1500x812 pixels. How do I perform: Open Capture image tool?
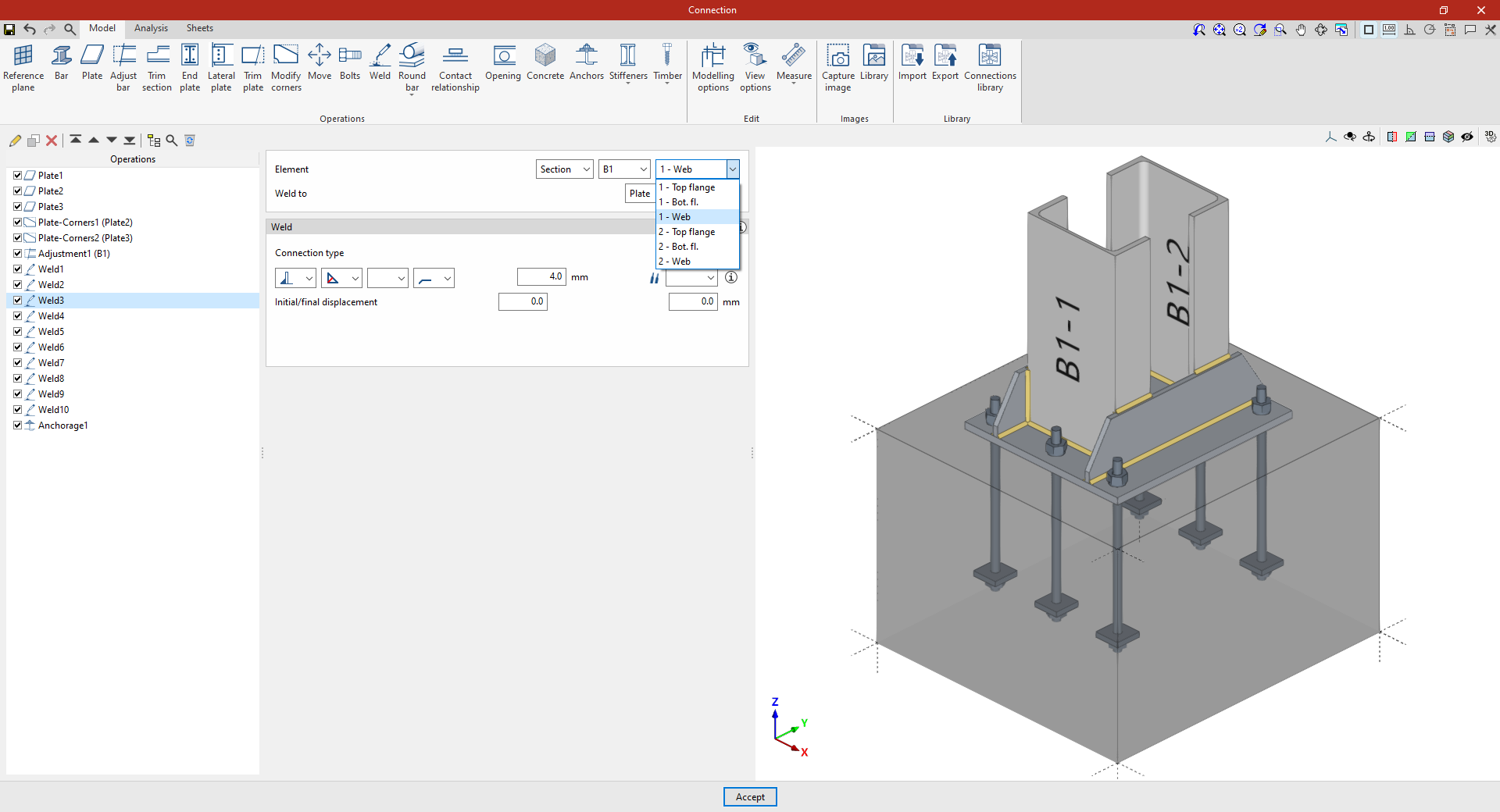click(x=837, y=67)
